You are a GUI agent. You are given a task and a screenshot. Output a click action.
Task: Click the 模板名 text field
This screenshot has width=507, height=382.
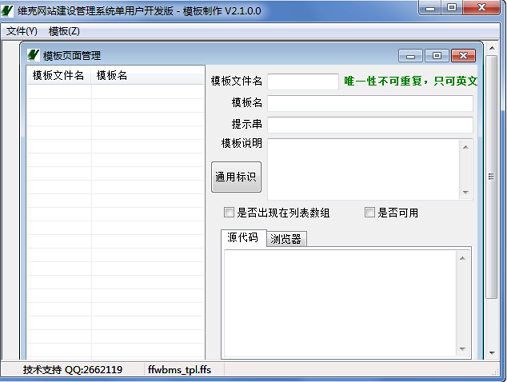(370, 103)
